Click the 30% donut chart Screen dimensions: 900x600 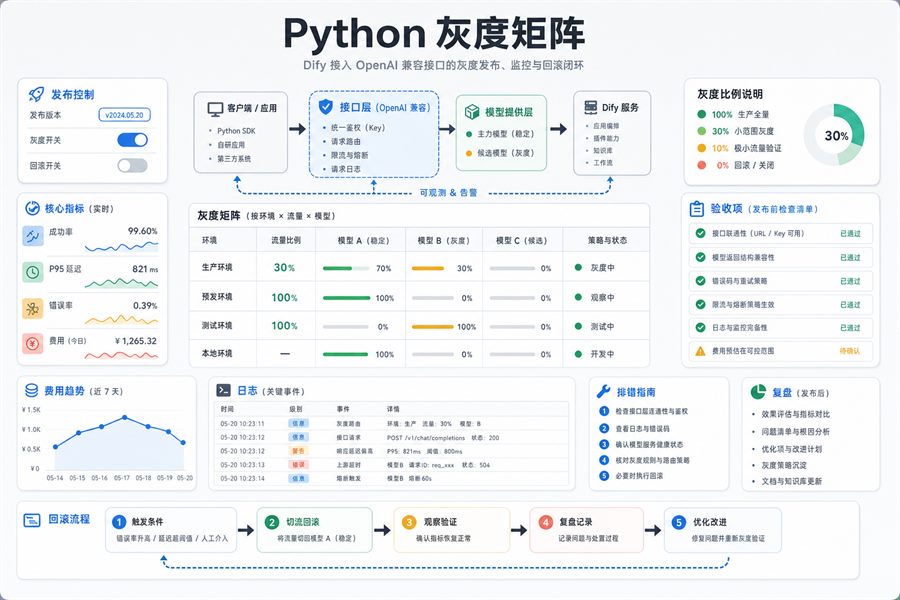(x=834, y=135)
